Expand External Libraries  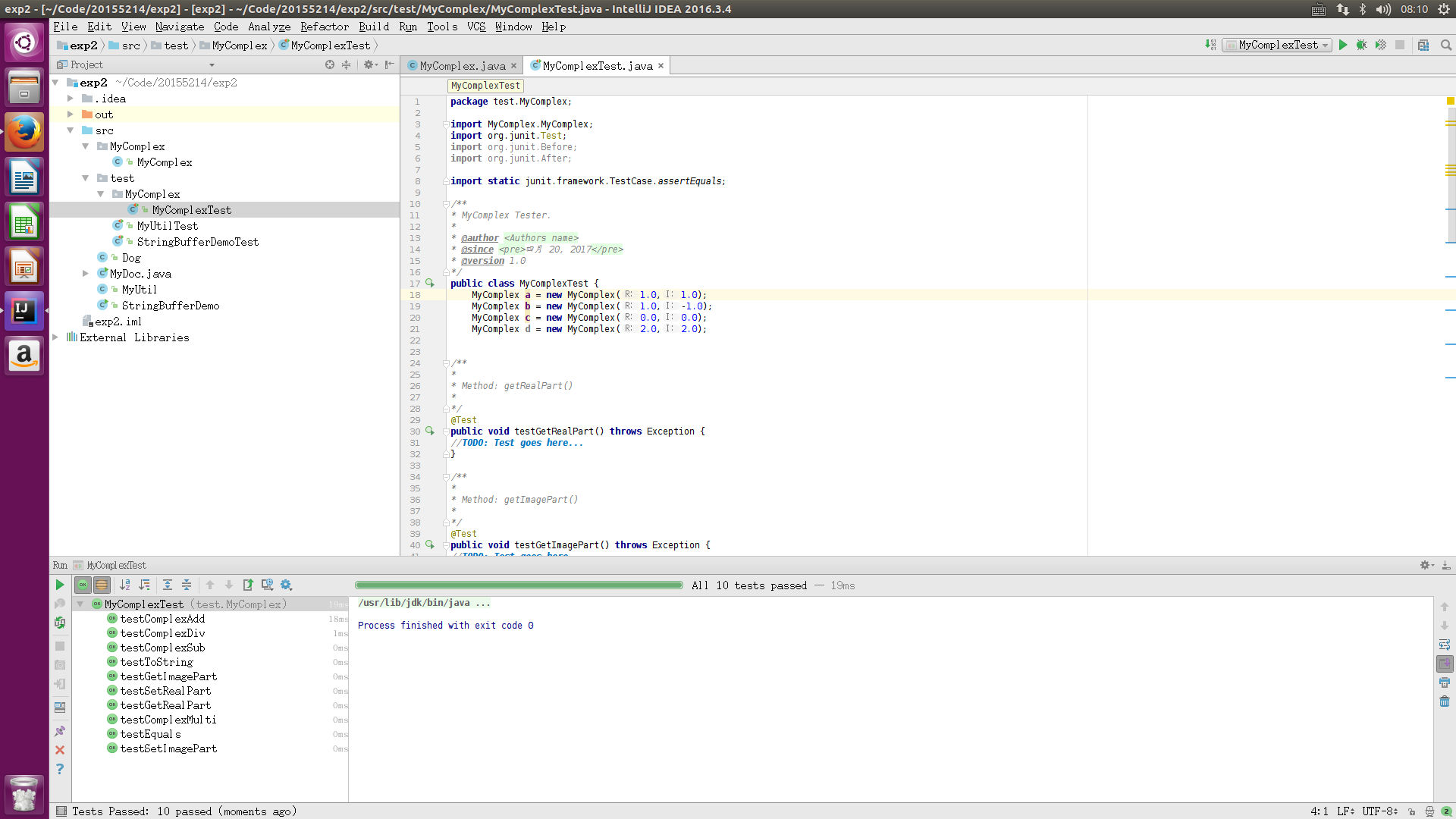pos(55,337)
